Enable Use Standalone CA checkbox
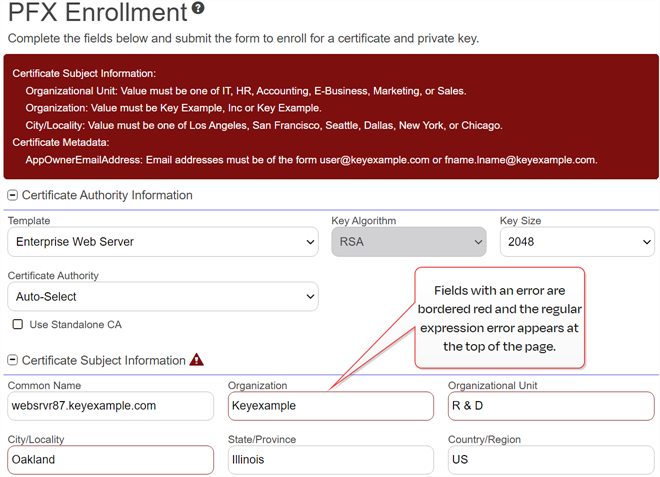 coord(18,325)
